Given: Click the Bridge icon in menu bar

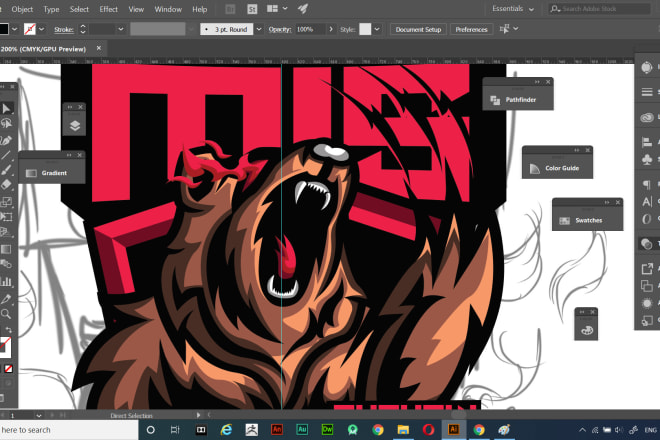Looking at the screenshot, I should click(230, 9).
